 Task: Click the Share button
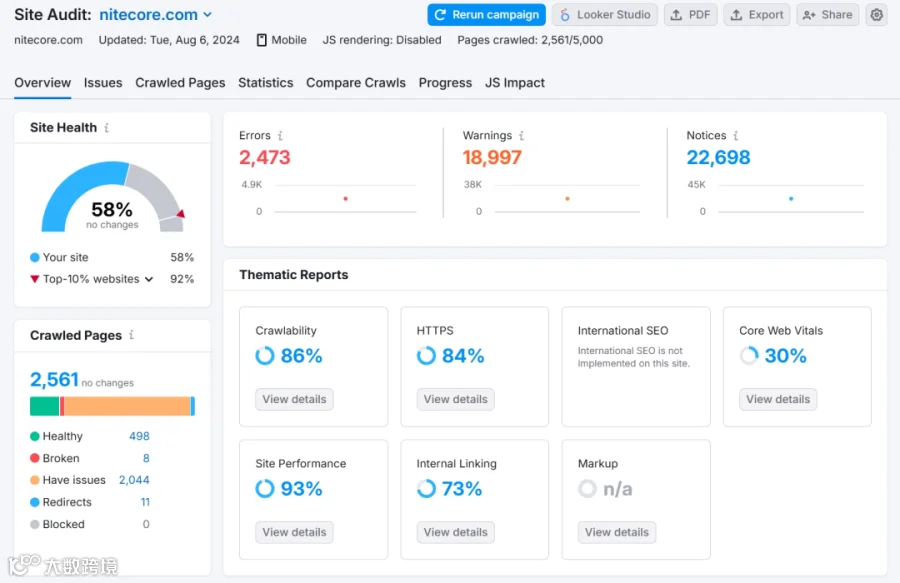pyautogui.click(x=827, y=15)
